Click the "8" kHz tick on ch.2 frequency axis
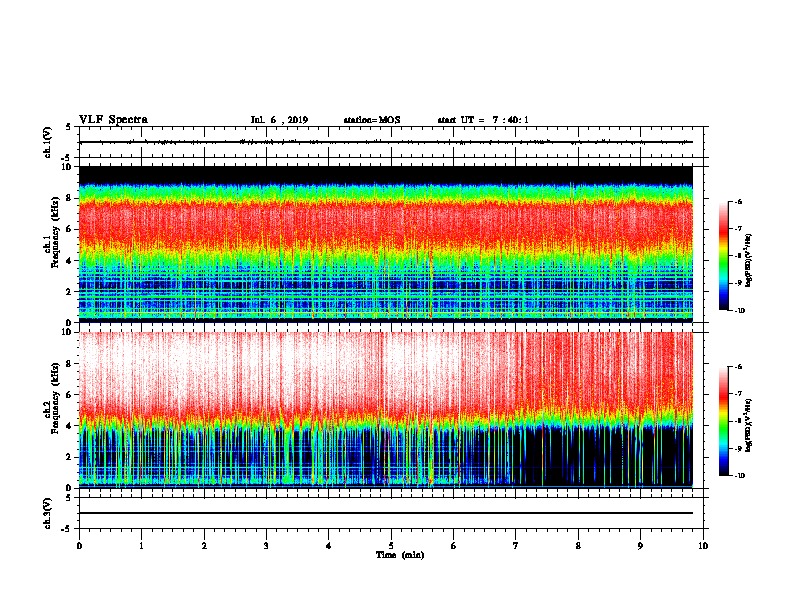The width and height of the screenshot is (792, 612). (x=69, y=364)
